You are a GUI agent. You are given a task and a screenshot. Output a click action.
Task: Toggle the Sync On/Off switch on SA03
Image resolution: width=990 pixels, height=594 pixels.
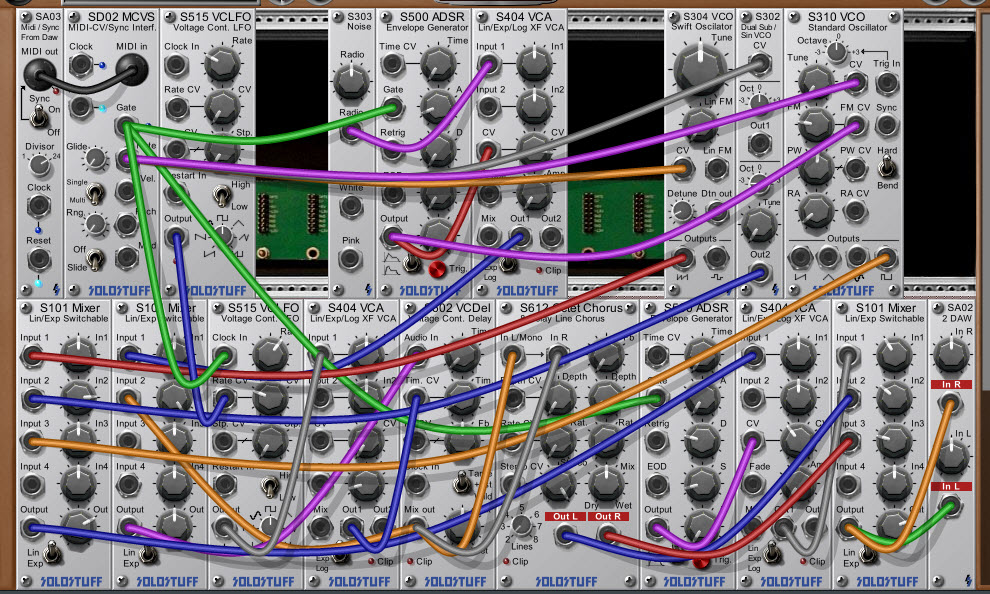click(x=39, y=117)
